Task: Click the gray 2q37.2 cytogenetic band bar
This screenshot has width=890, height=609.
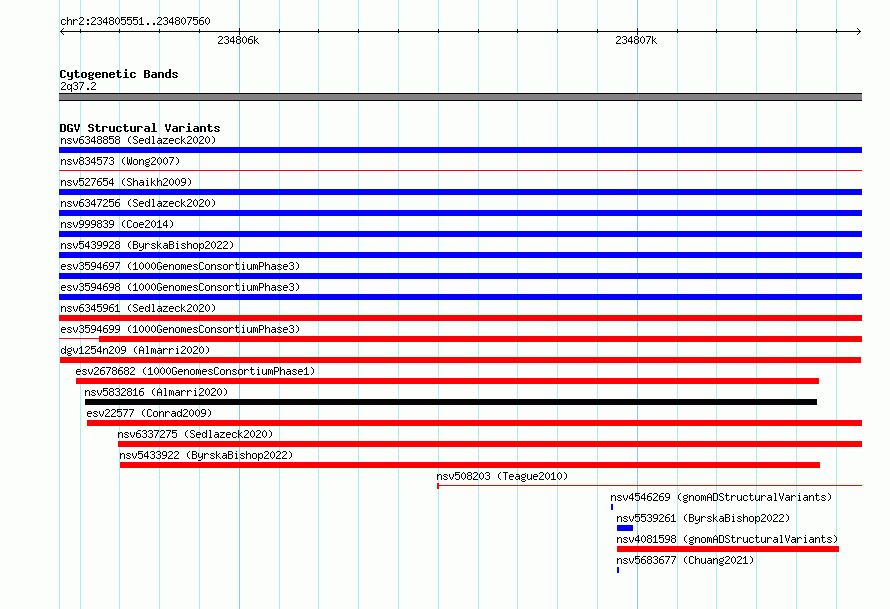Action: 460,97
